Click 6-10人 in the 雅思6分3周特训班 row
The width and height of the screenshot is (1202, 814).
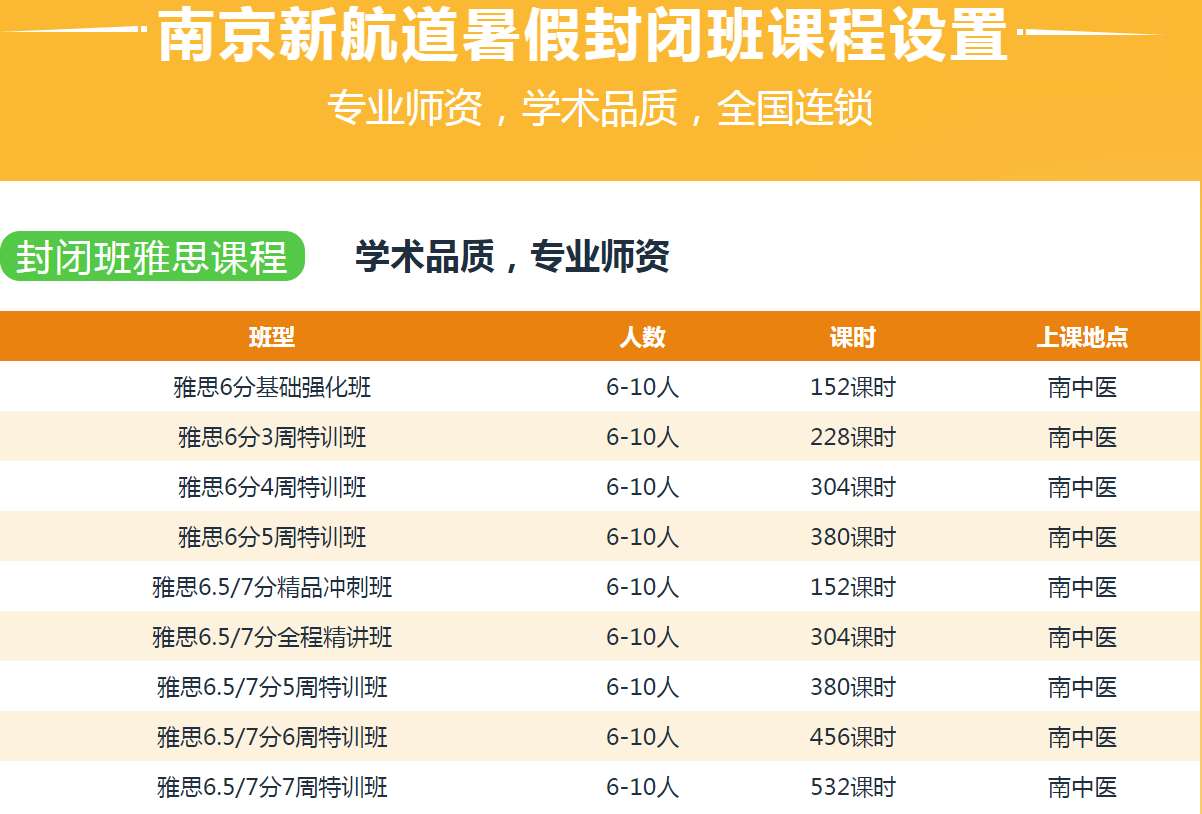point(642,437)
